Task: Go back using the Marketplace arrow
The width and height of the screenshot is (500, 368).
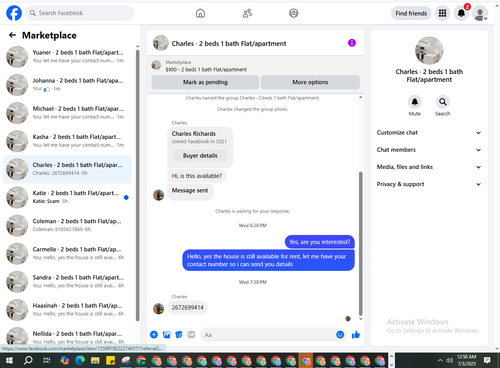Action: (12, 35)
